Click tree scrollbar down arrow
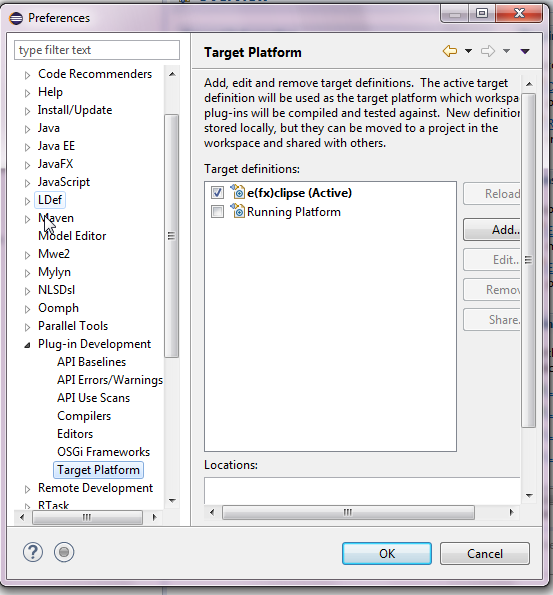This screenshot has width=553, height=595. [172, 501]
